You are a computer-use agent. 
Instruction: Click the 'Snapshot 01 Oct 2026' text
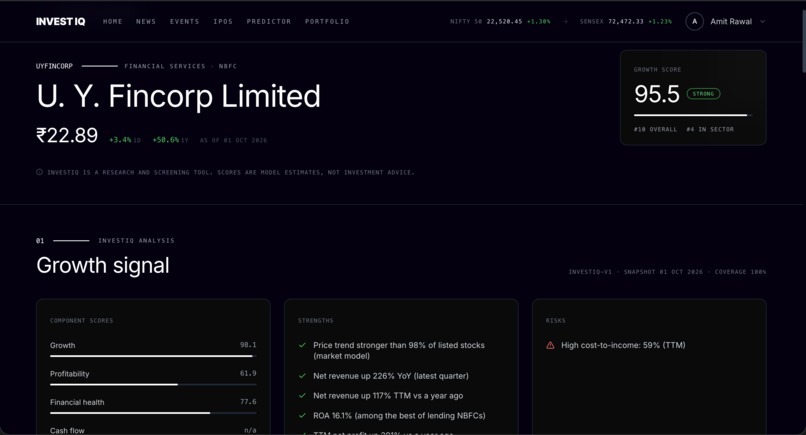pos(663,271)
